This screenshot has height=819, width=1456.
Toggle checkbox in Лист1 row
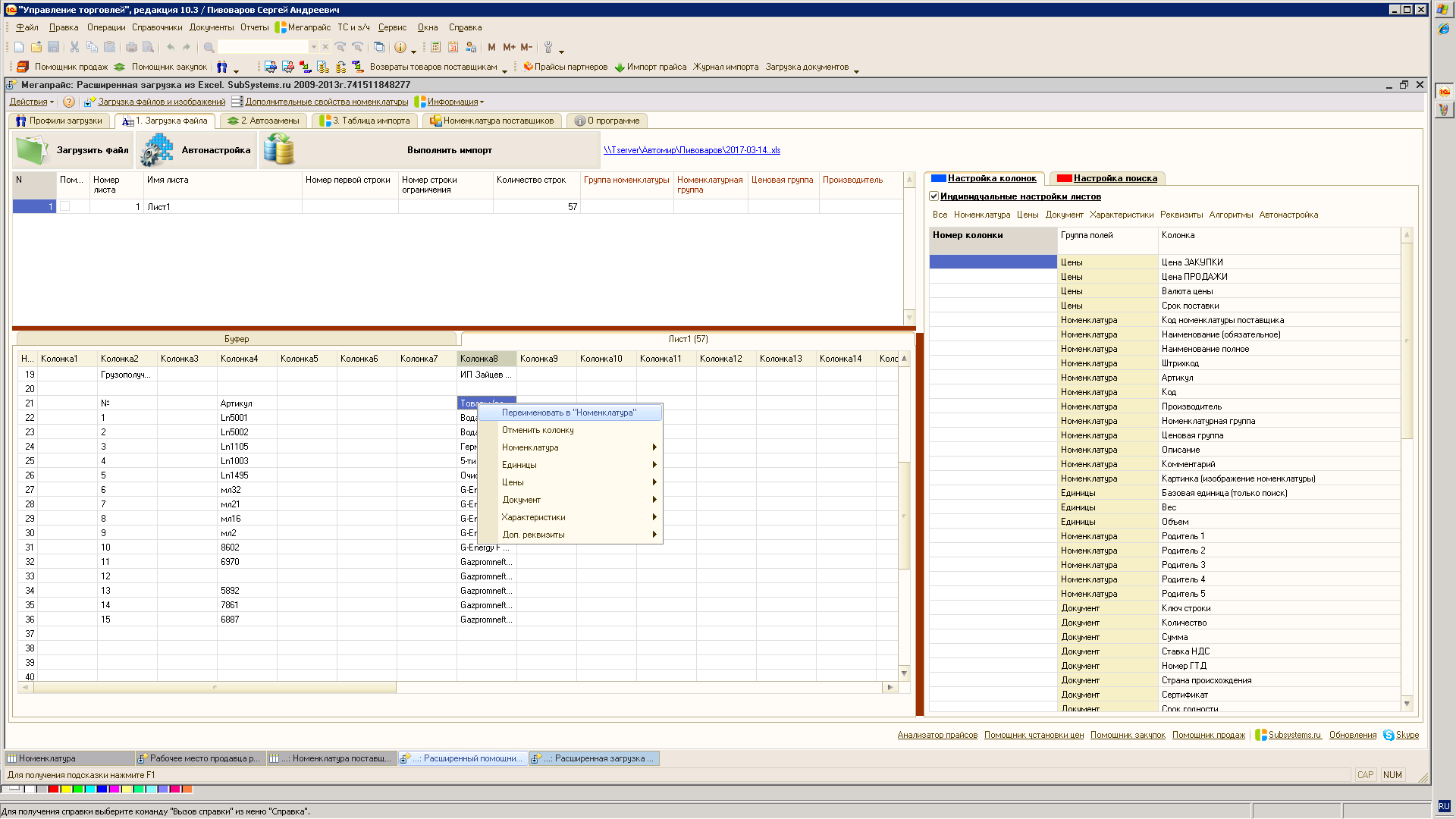pyautogui.click(x=65, y=206)
